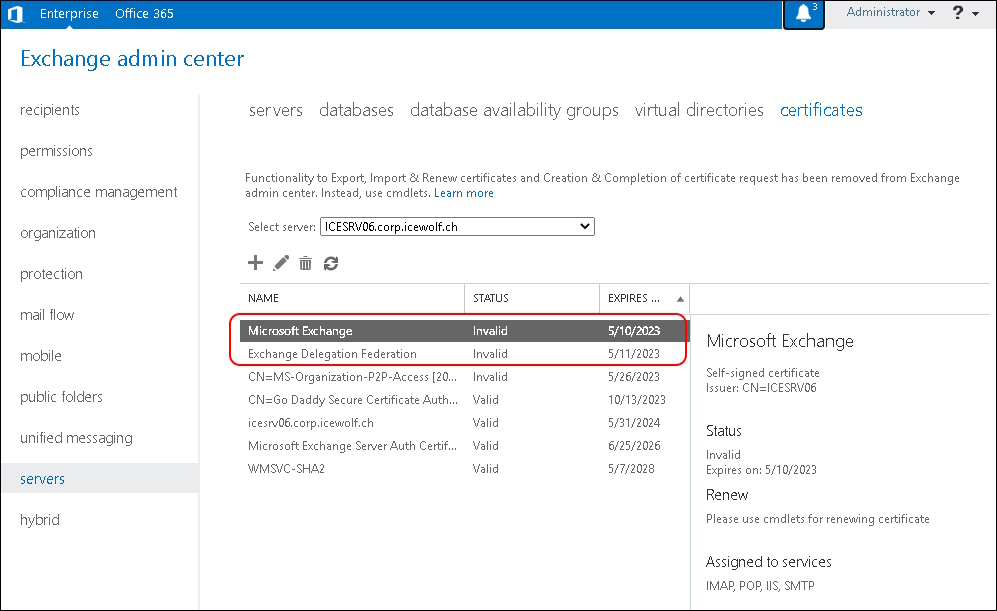Open the notifications bell
Viewport: 997px width, 611px height.
[804, 13]
